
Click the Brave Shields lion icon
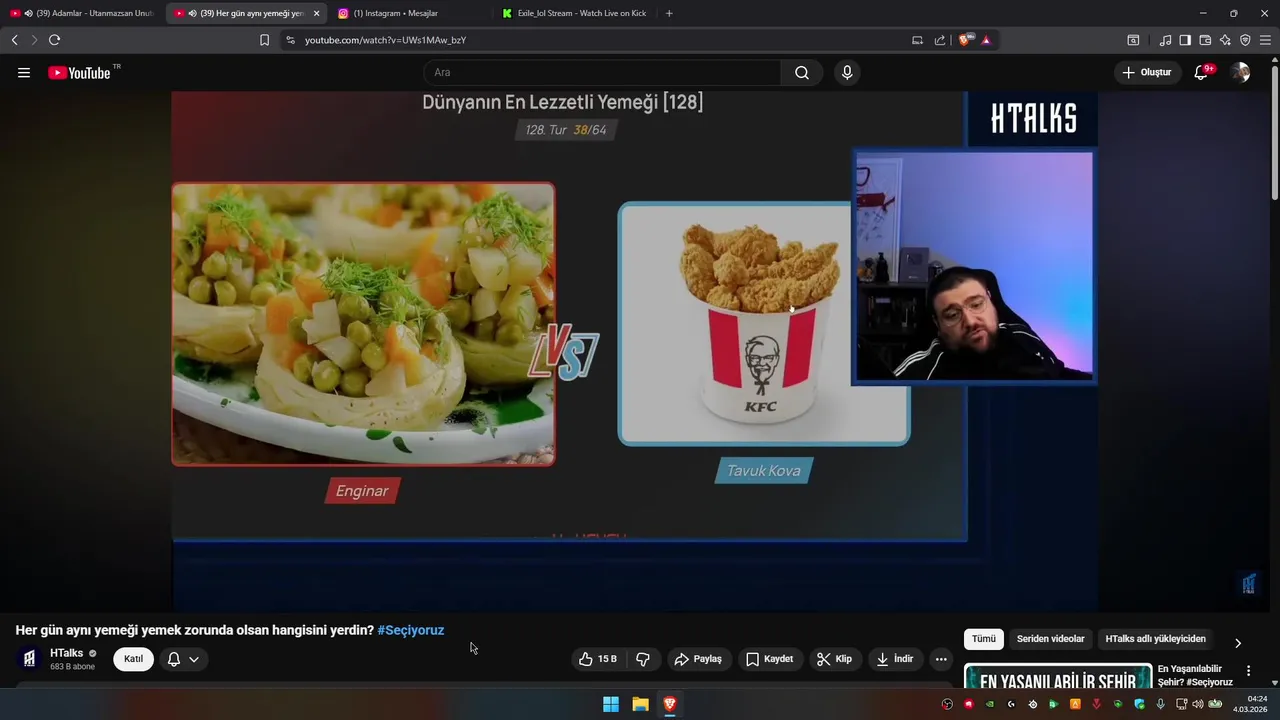[965, 40]
